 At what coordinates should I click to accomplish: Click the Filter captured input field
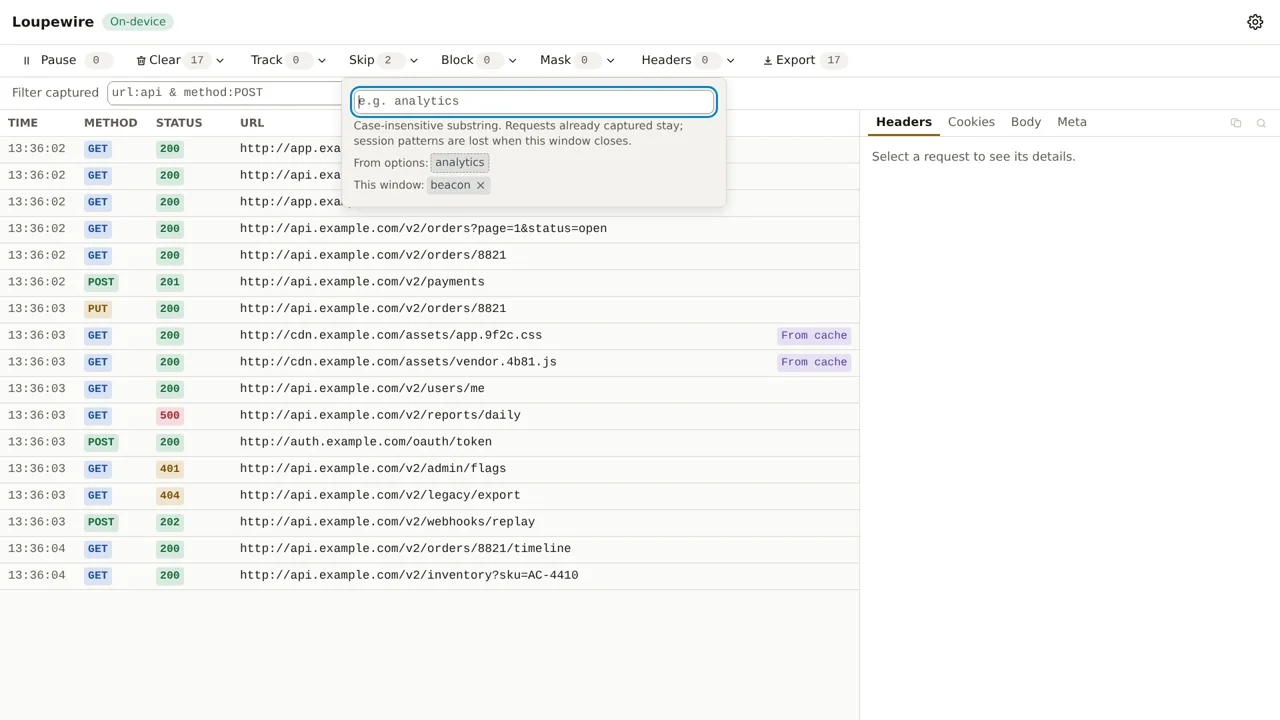pos(225,92)
